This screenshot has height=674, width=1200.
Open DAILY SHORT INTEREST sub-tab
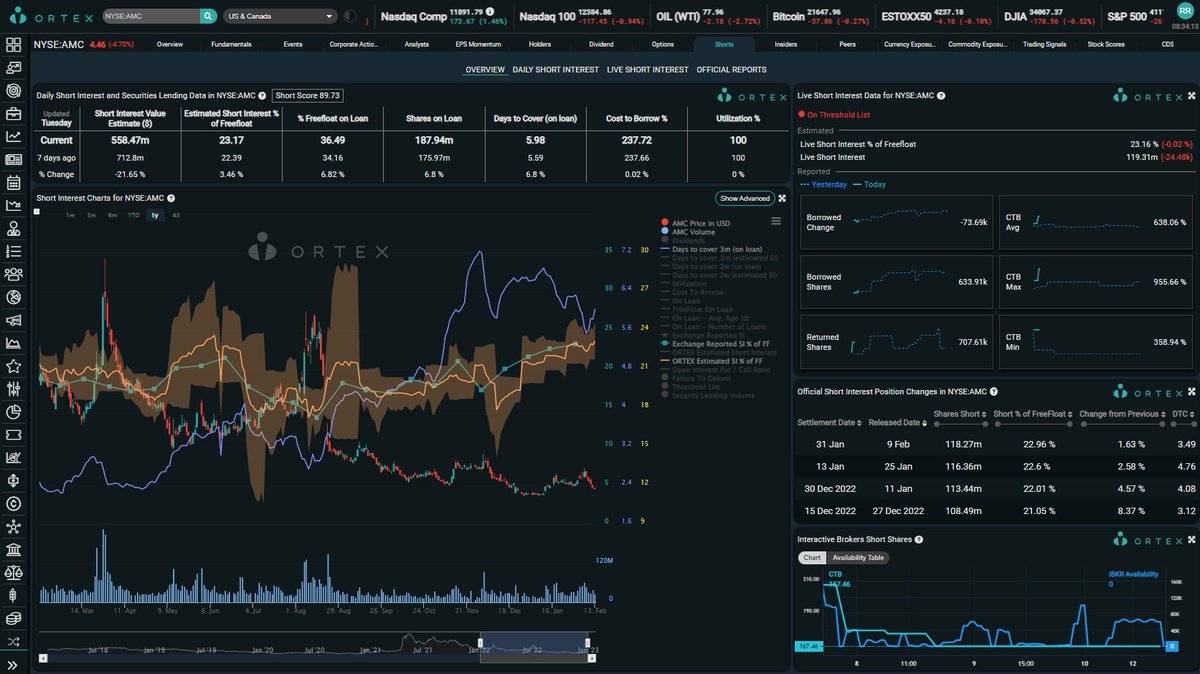(555, 70)
